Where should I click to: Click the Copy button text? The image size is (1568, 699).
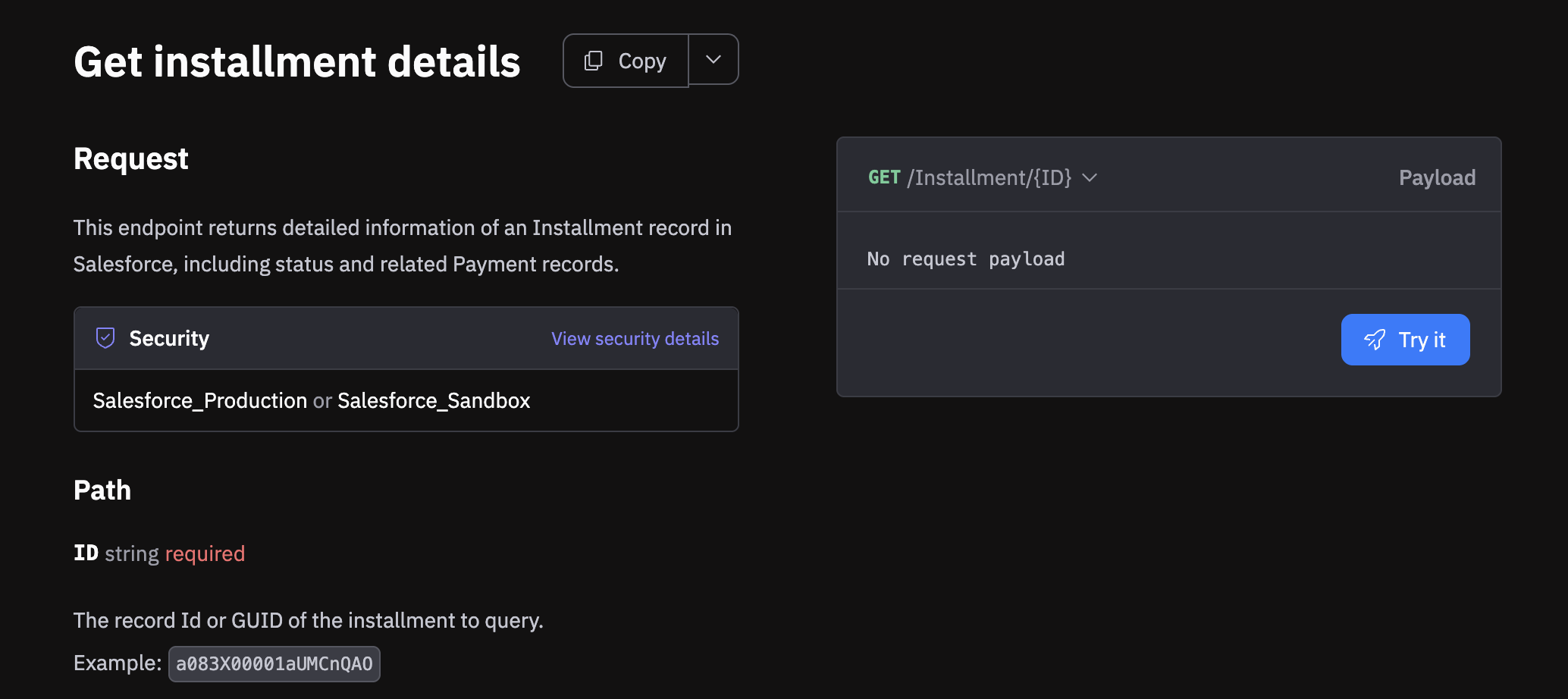click(x=641, y=61)
